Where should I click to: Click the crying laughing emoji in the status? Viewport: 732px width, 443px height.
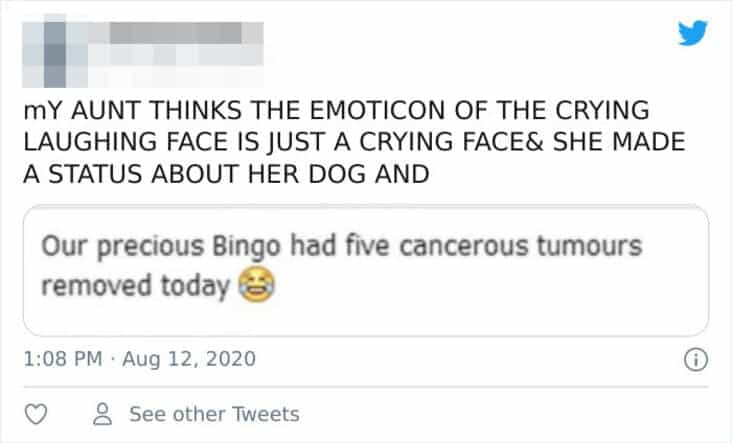[256, 287]
